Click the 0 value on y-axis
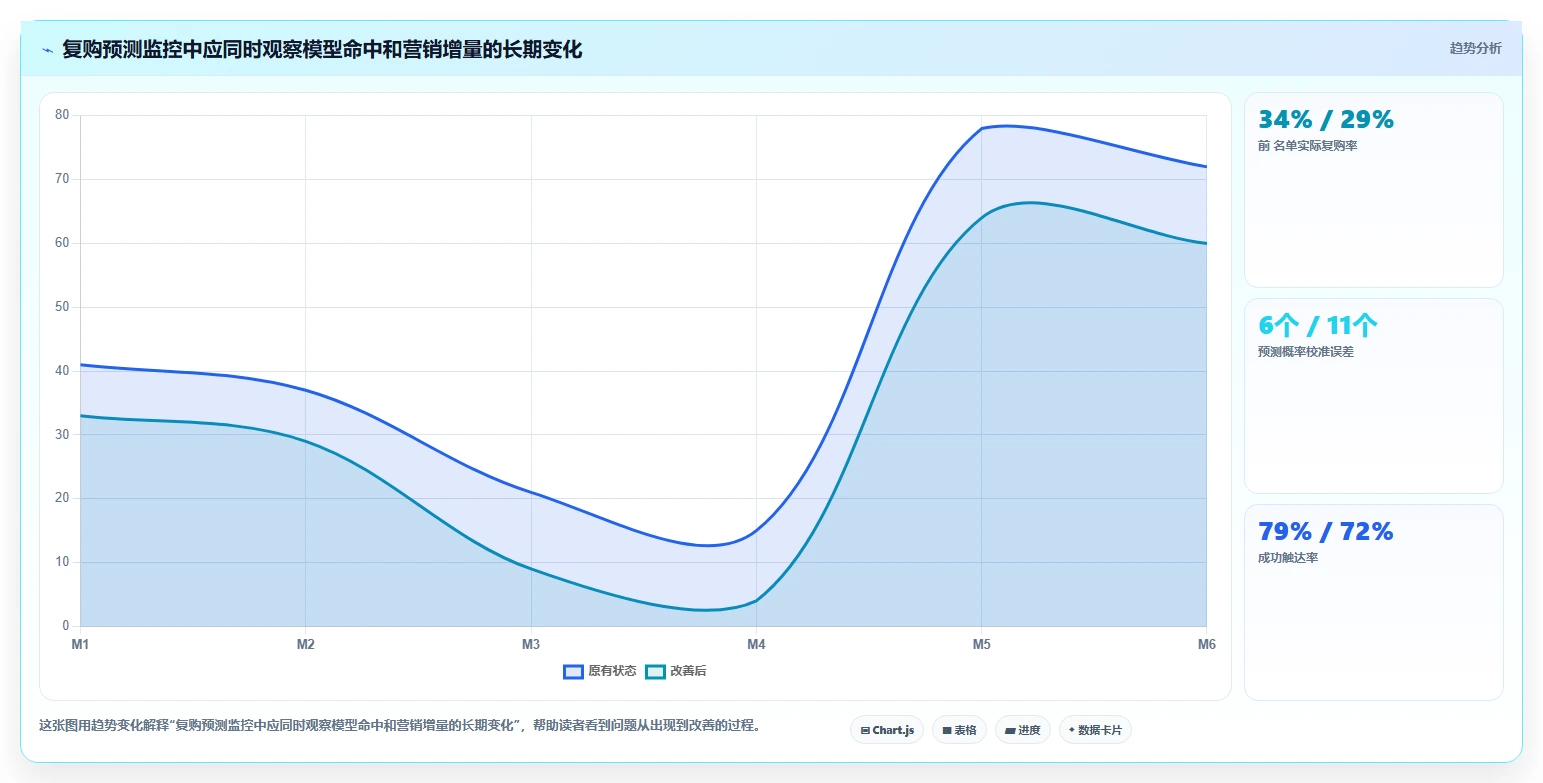 pyautogui.click(x=65, y=626)
